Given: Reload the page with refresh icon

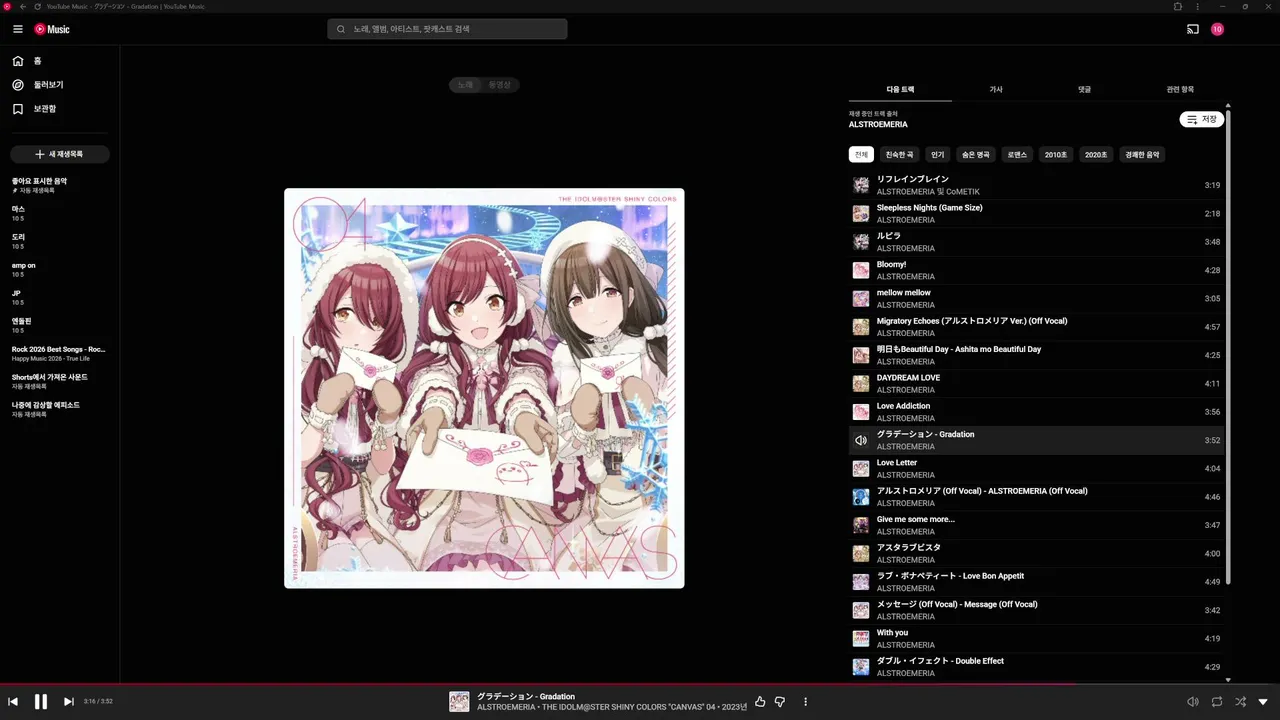Looking at the screenshot, I should tap(37, 6).
